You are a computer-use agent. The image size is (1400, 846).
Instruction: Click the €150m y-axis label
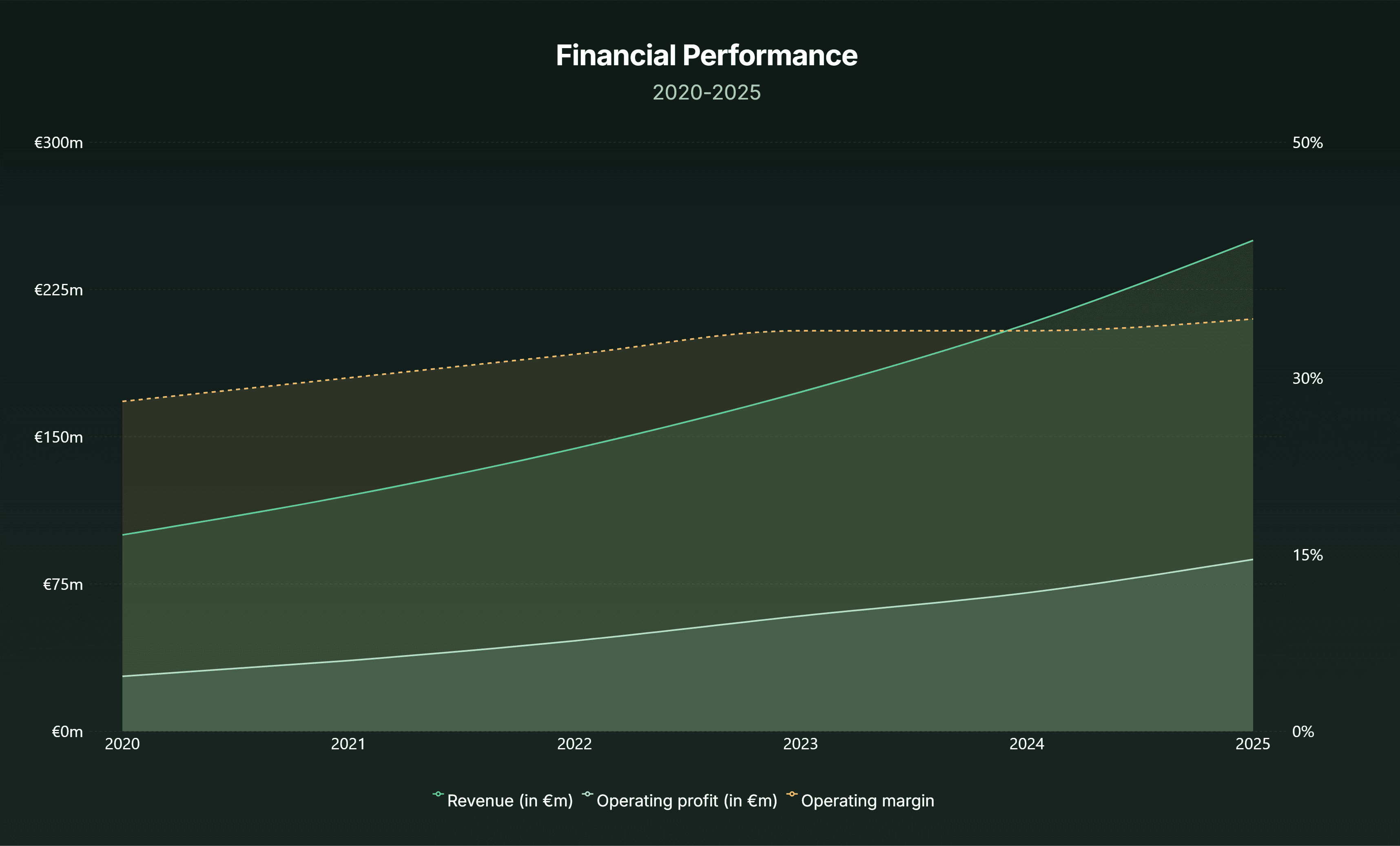[58, 438]
